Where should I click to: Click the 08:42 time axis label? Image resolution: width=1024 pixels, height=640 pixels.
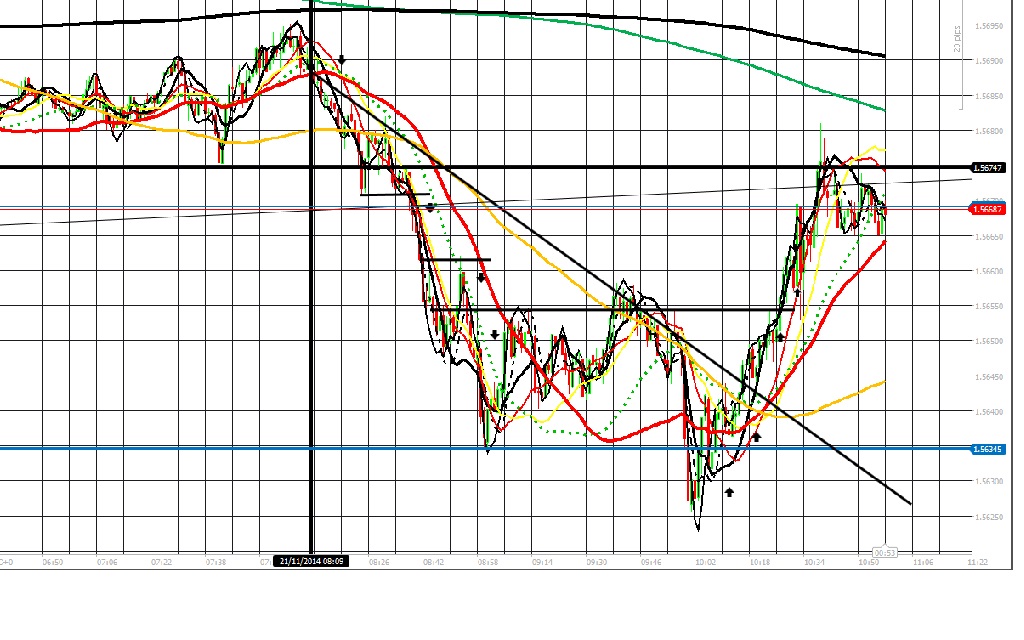(x=433, y=562)
